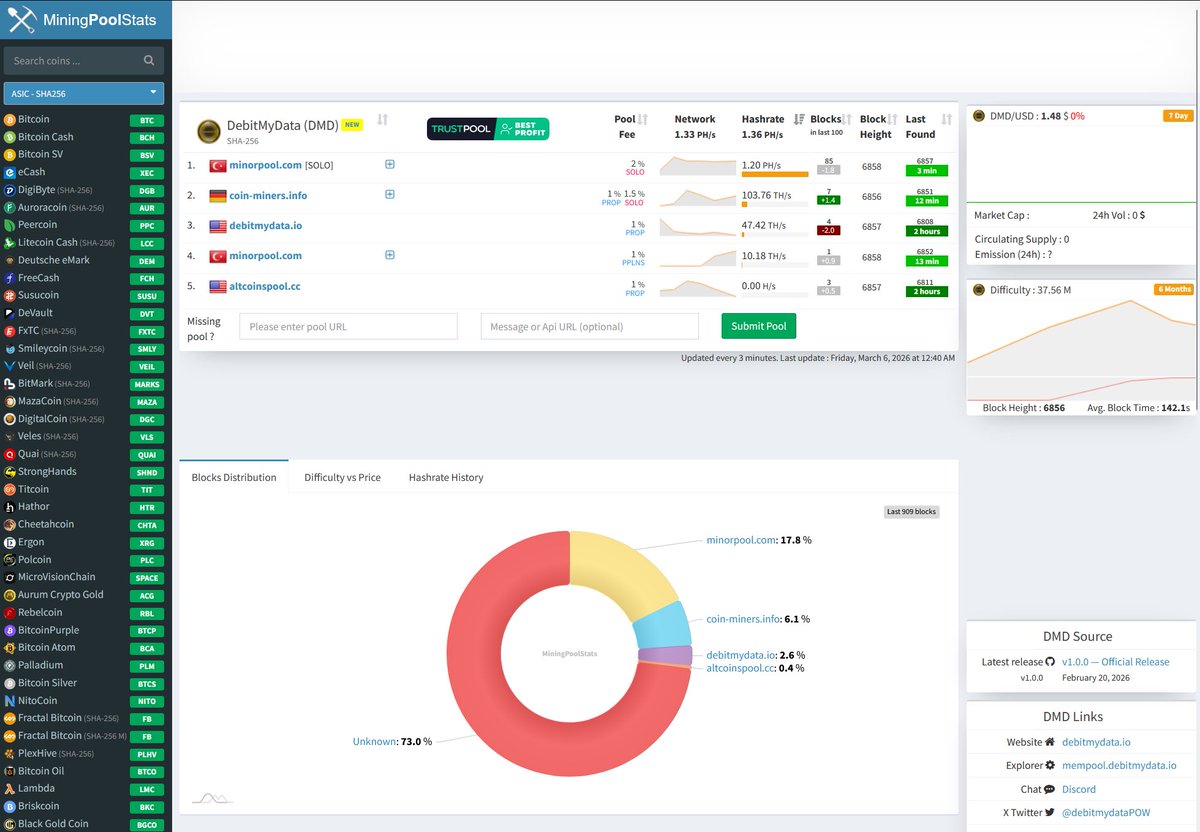
Task: Click the Message or Api URL field
Action: click(589, 326)
